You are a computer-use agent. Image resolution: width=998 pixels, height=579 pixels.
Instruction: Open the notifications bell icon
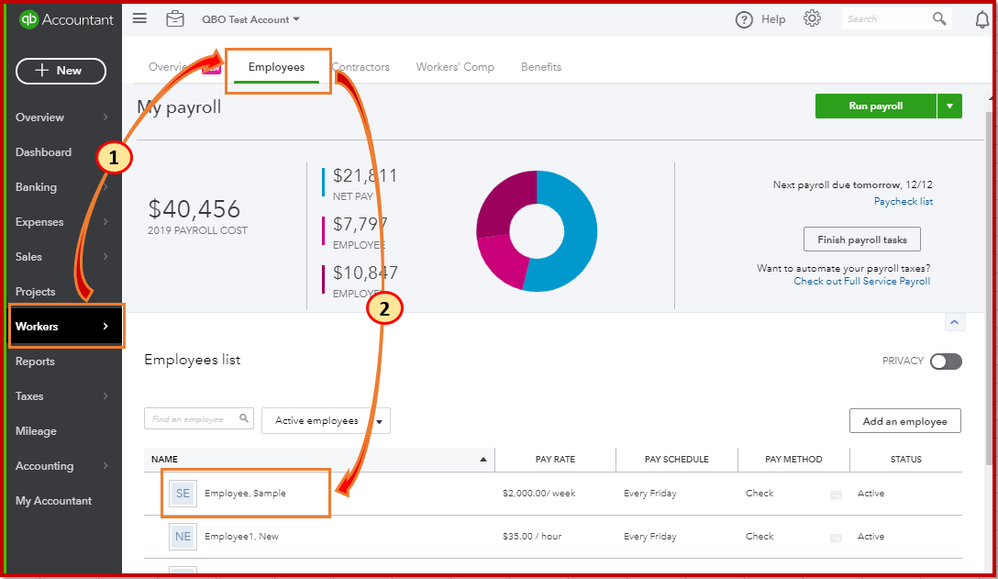click(982, 20)
